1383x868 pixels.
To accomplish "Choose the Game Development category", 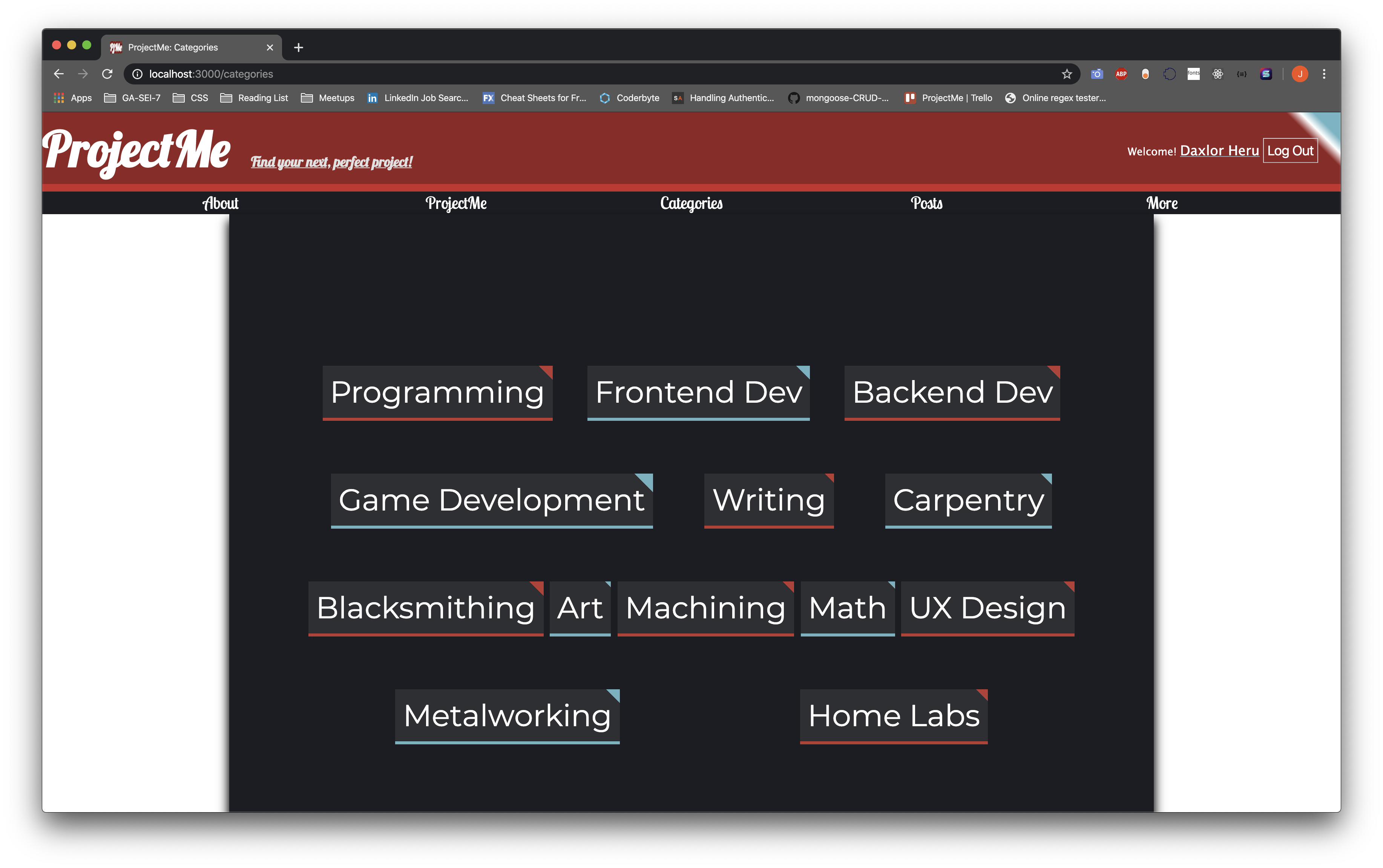I will tap(491, 500).
